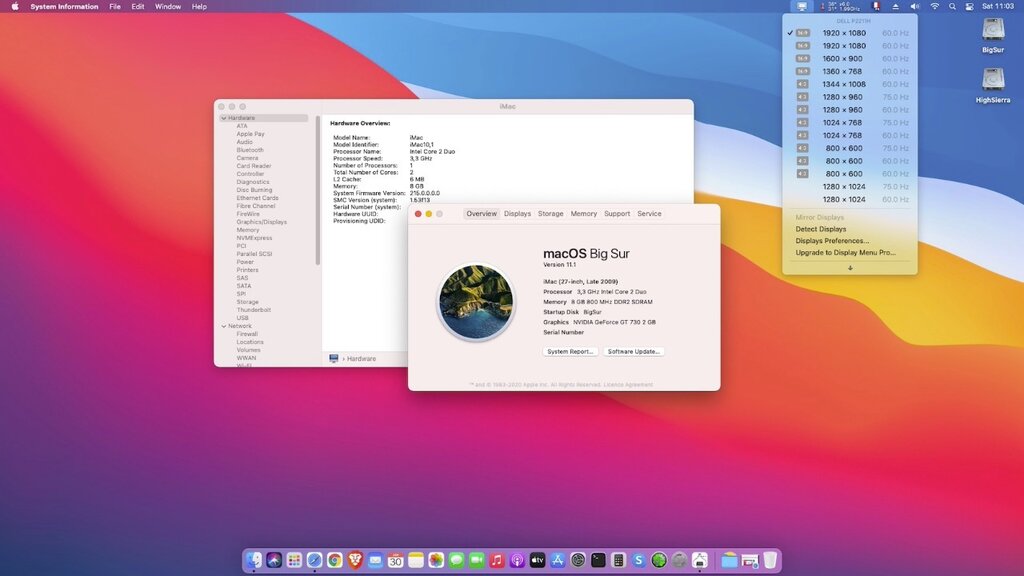Expand more items arrow in display menu
This screenshot has height=576, width=1024.
tap(850, 267)
